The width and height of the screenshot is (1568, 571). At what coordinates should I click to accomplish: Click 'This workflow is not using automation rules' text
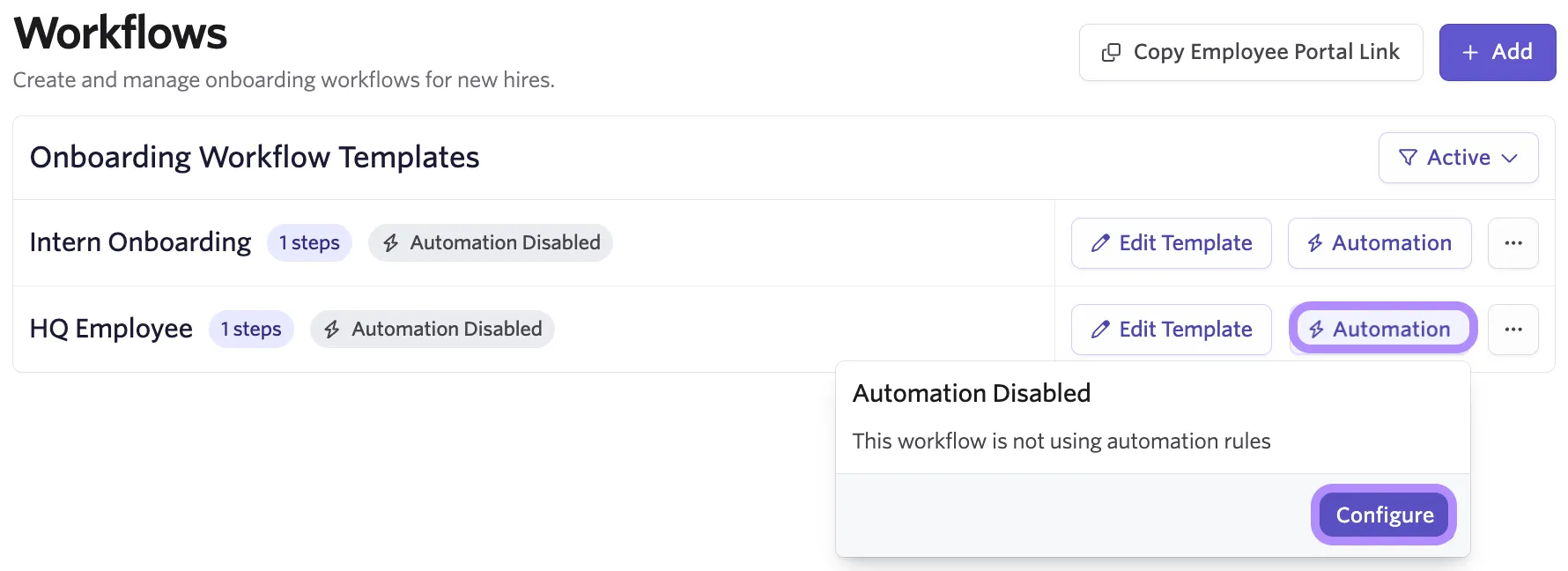tap(1061, 441)
